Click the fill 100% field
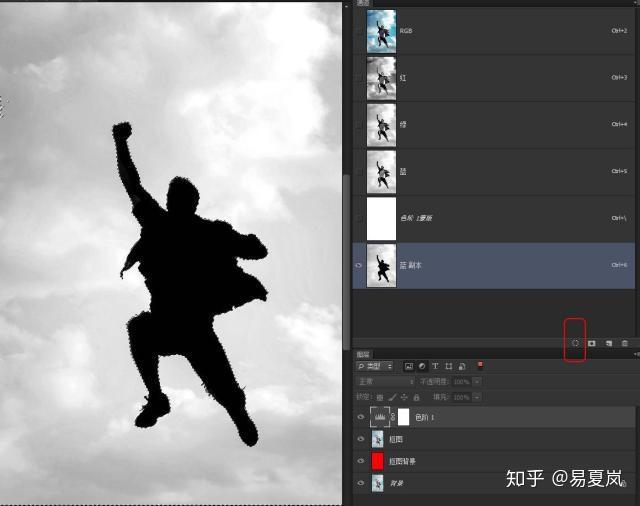 [461, 397]
